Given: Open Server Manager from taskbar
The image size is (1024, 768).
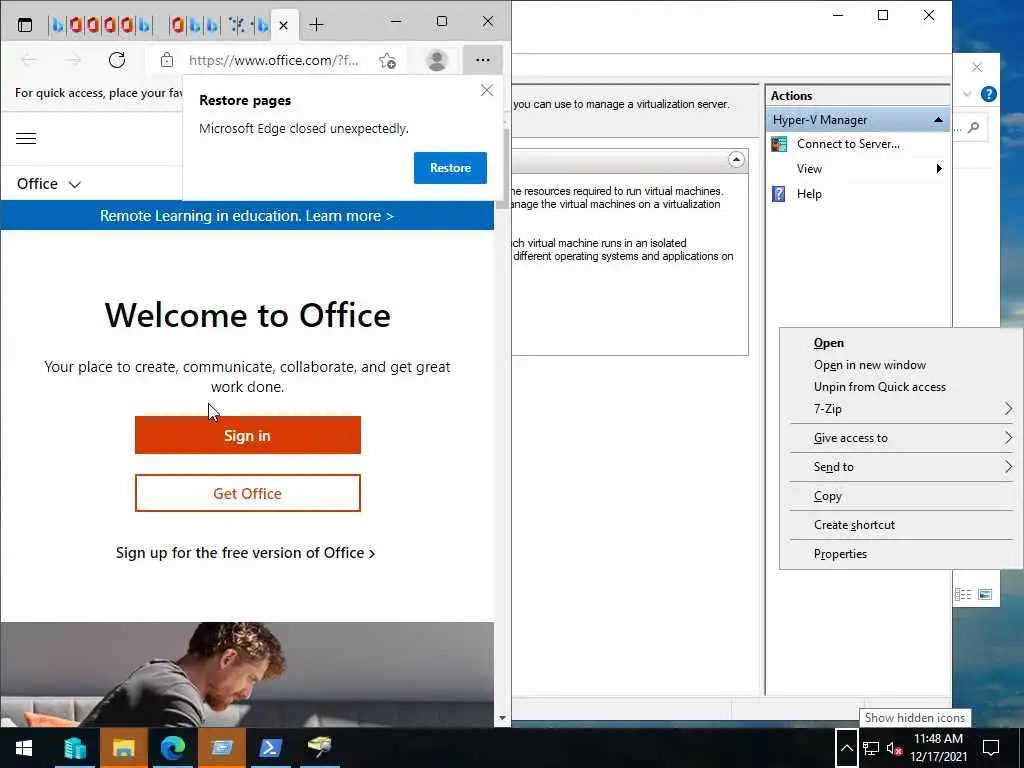Looking at the screenshot, I should pyautogui.click(x=74, y=748).
